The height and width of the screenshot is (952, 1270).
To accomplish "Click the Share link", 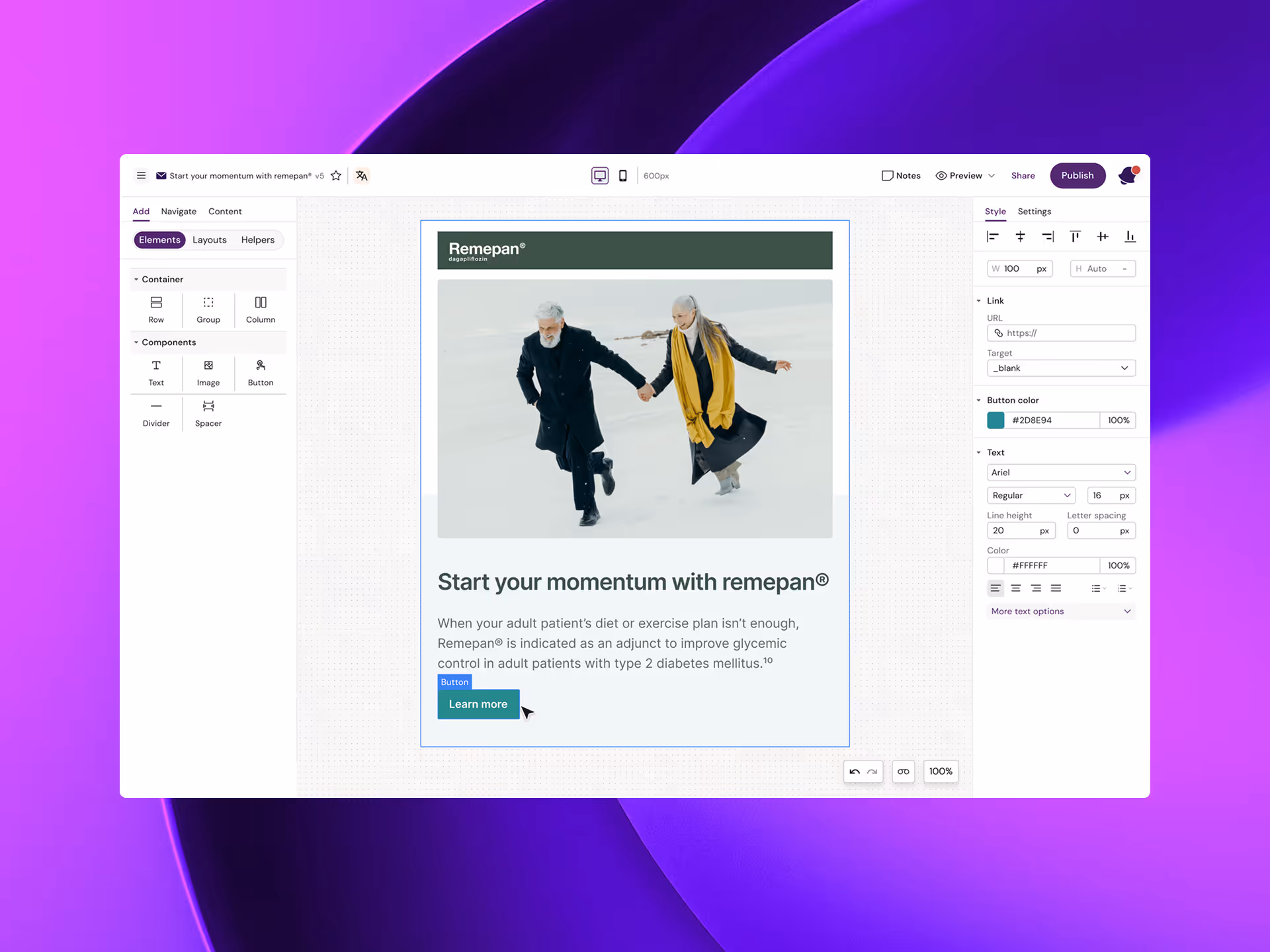I will [x=1023, y=175].
